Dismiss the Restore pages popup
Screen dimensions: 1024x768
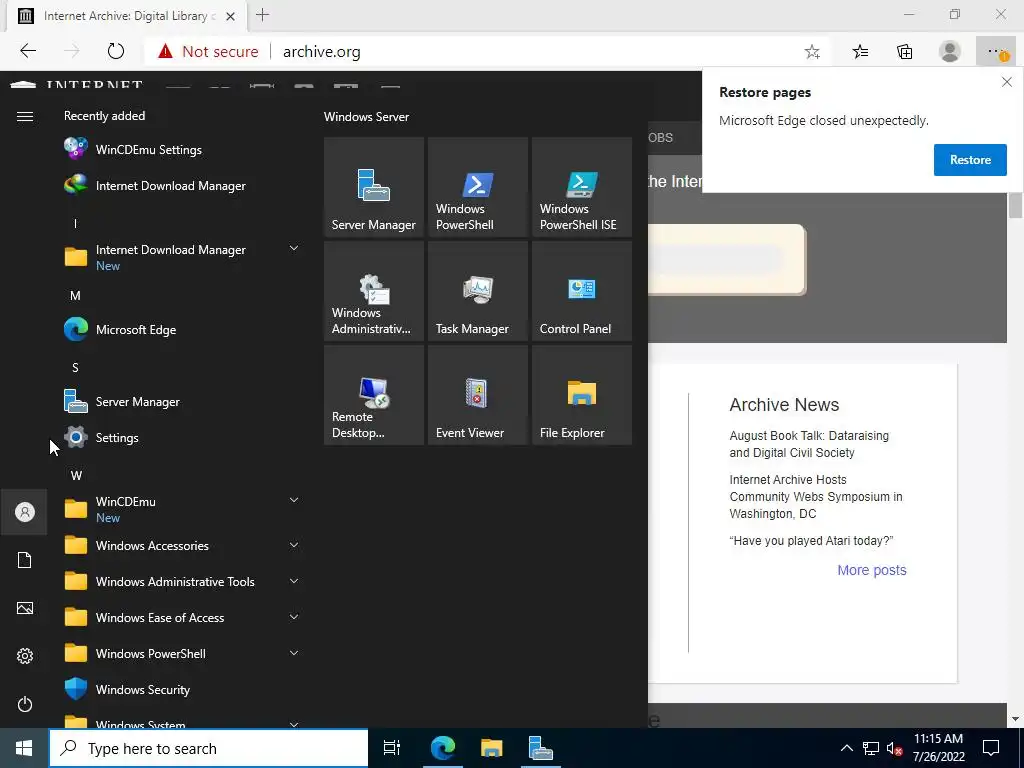pyautogui.click(x=1006, y=82)
